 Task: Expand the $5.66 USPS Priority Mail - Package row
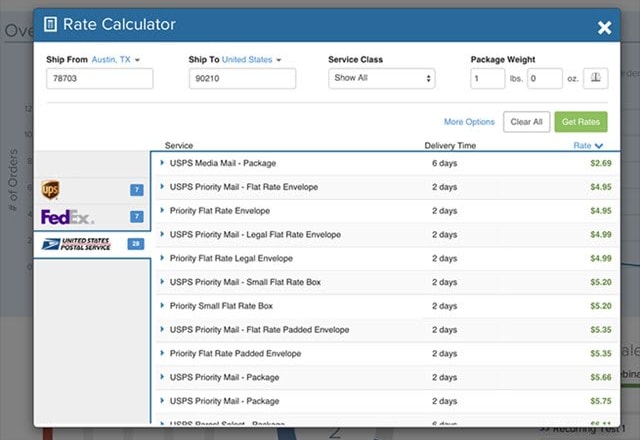pos(162,377)
